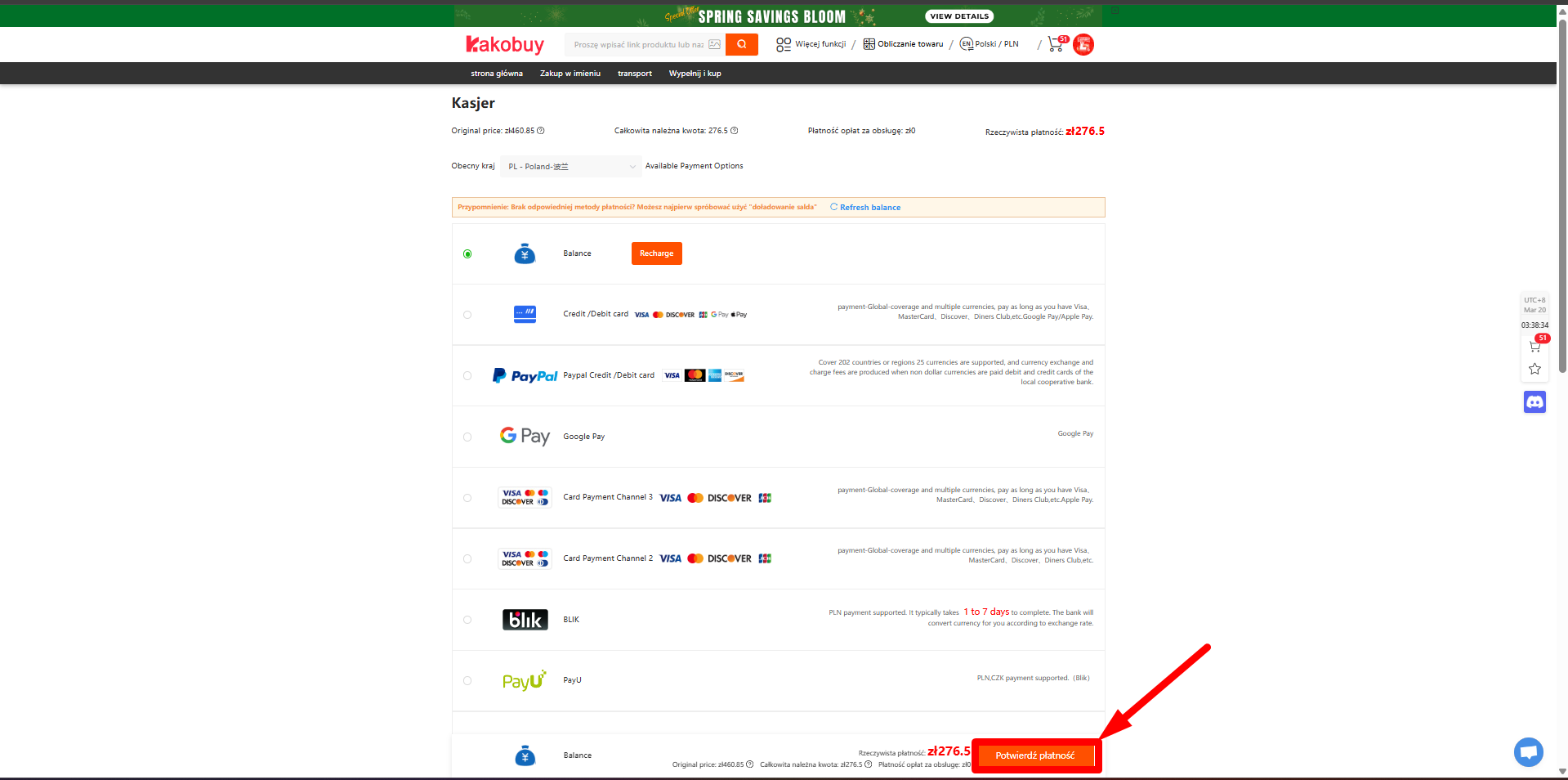Click the user avatar icon
Viewport: 1568px width, 780px height.
click(1083, 45)
